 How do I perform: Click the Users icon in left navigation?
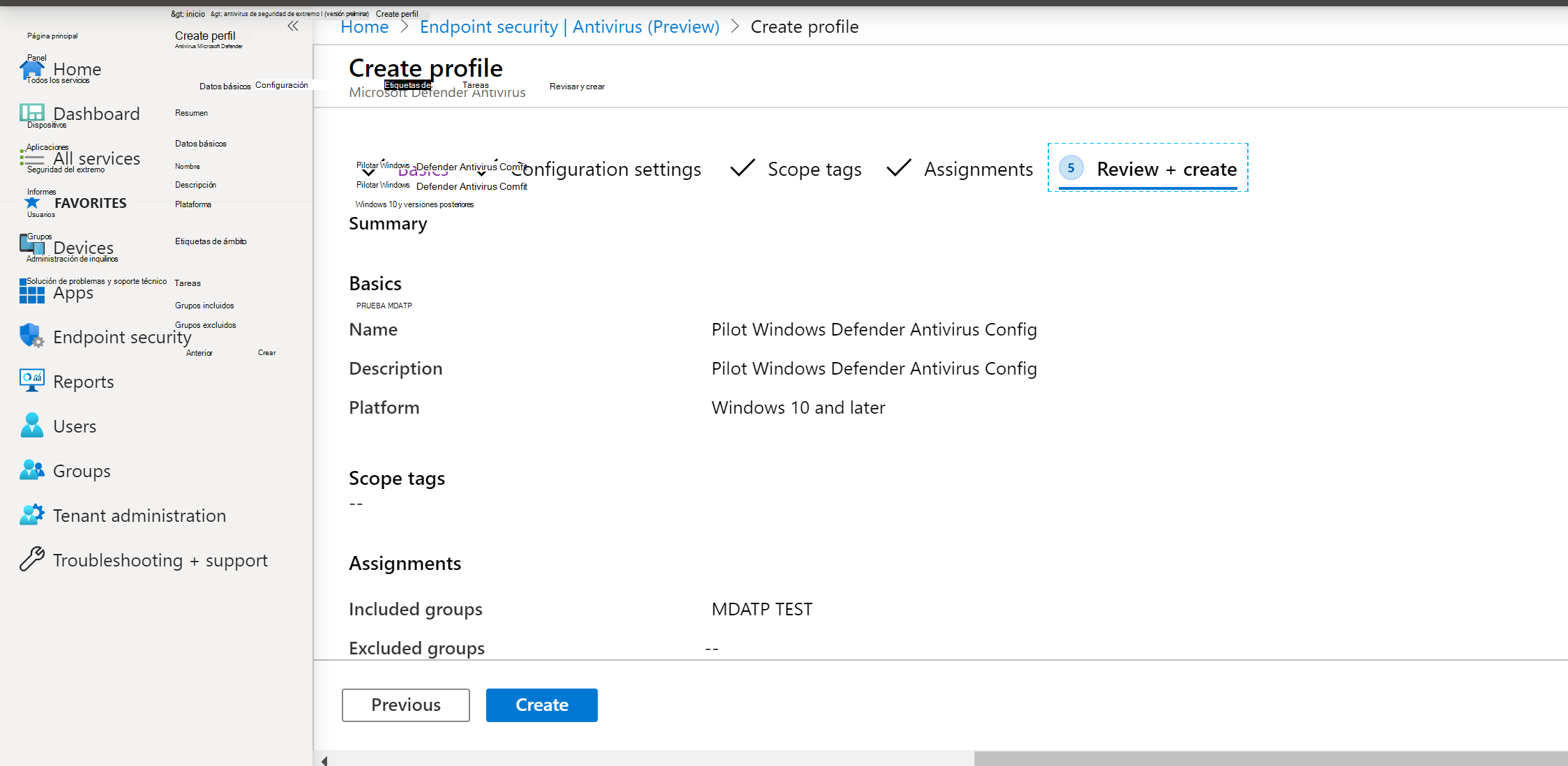click(x=31, y=425)
